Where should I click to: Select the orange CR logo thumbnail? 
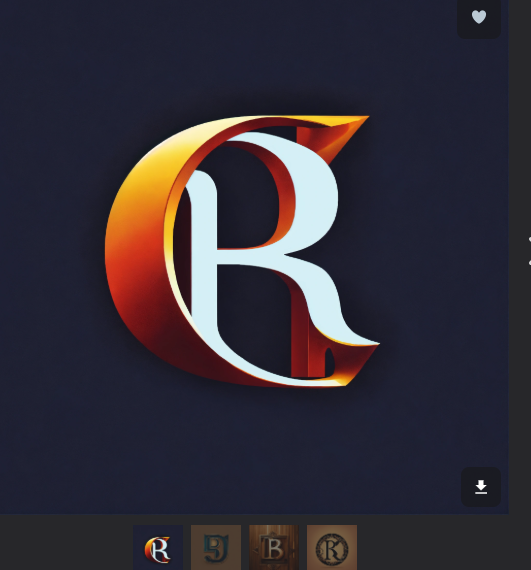[158, 547]
